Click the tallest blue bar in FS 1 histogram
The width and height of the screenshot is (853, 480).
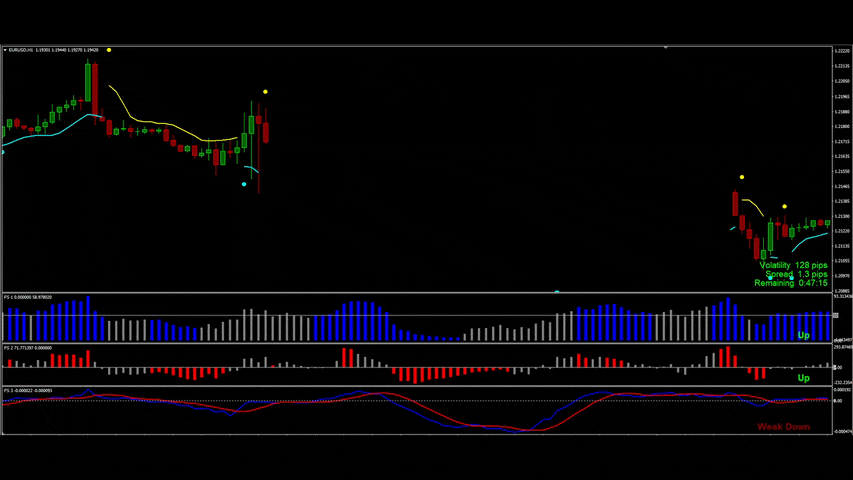coord(88,318)
